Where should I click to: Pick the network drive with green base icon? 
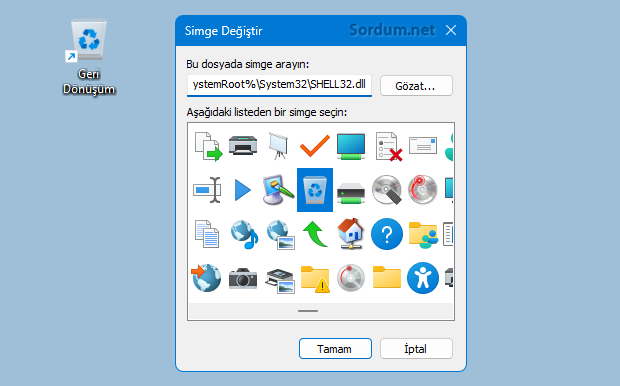[x=351, y=193]
